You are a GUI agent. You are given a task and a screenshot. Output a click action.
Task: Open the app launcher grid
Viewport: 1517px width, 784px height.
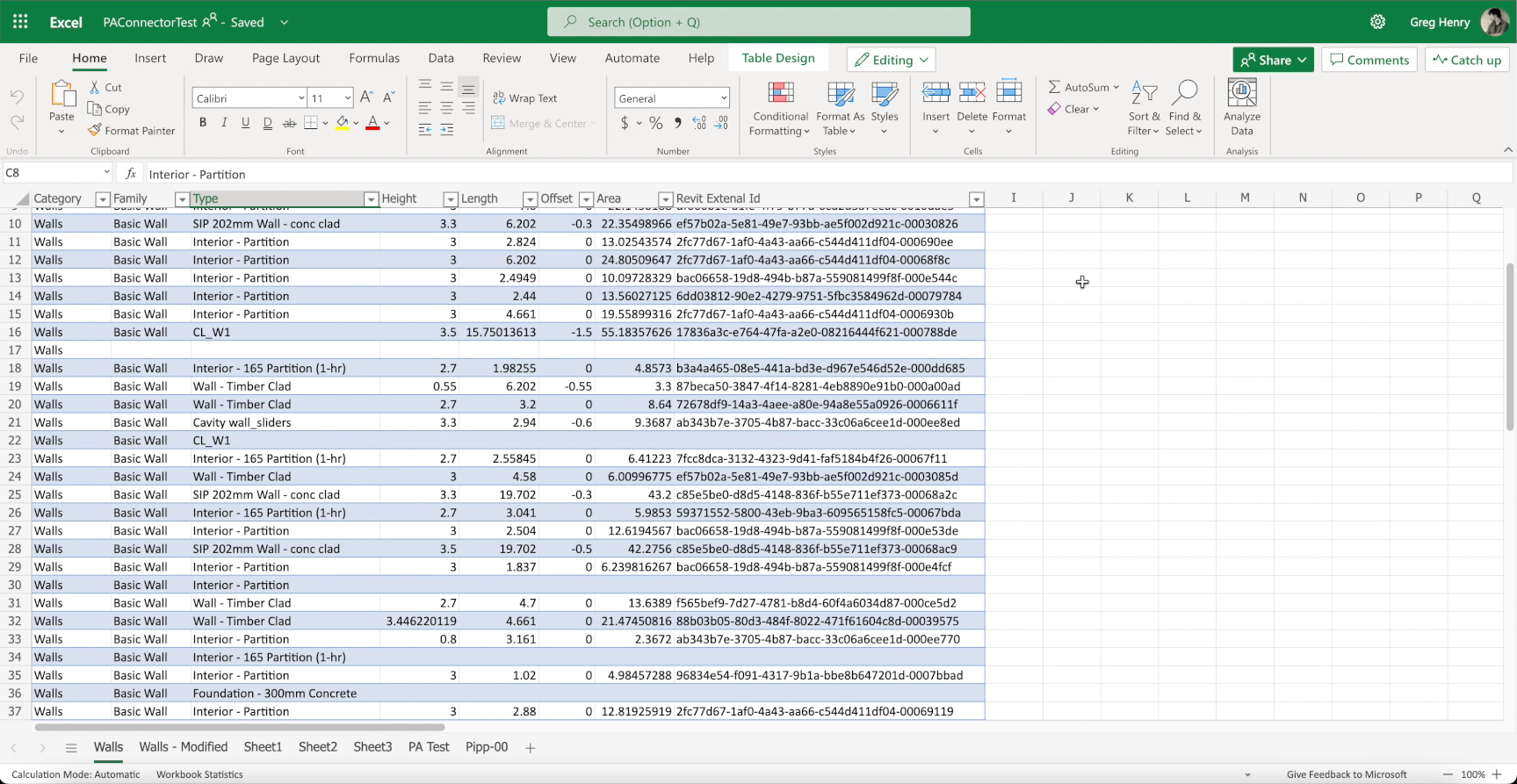pos(20,22)
